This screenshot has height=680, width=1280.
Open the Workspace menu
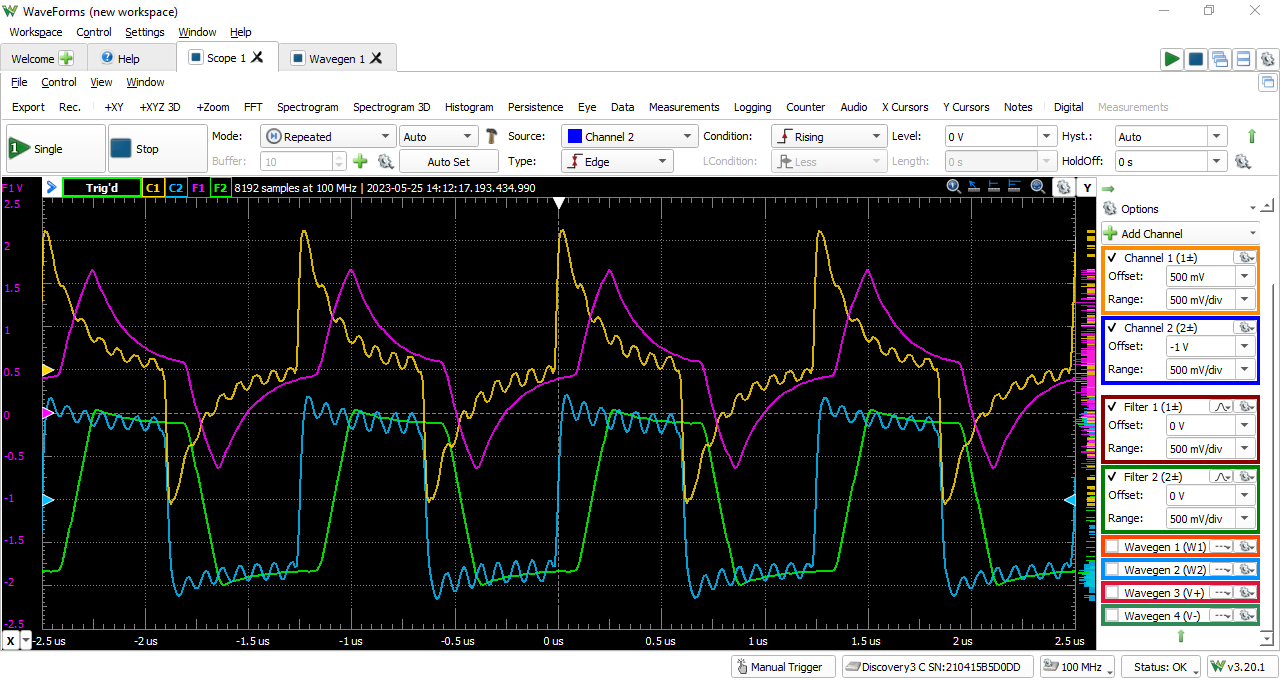(35, 32)
